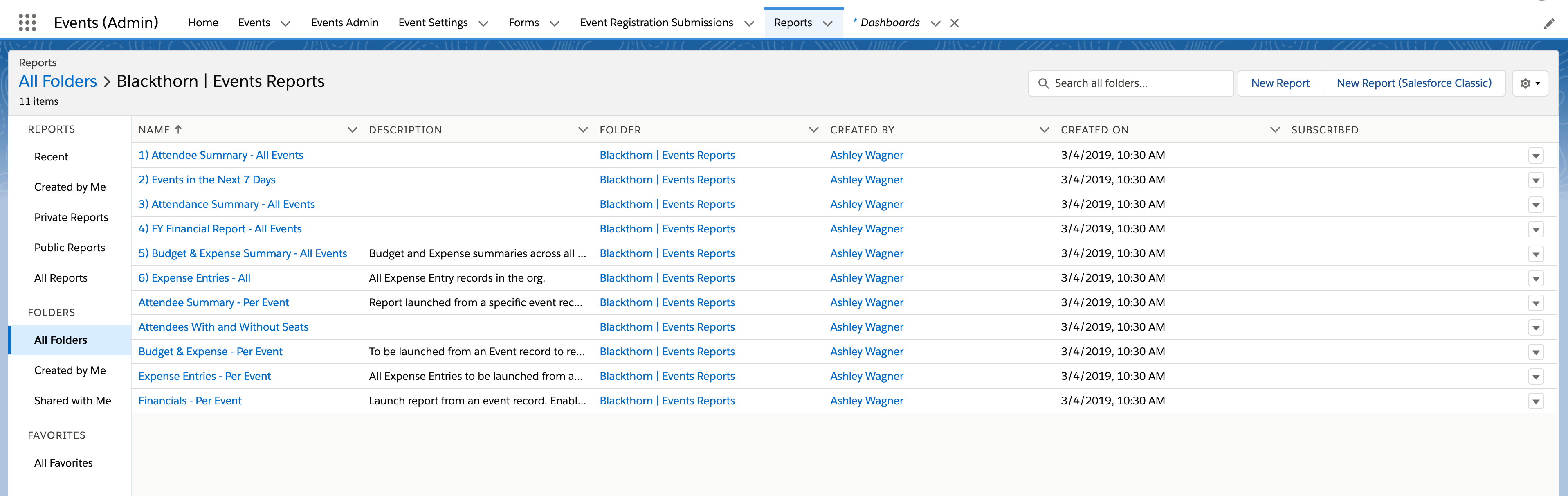Click the Name column sort arrow
1568x496 pixels.
(178, 130)
